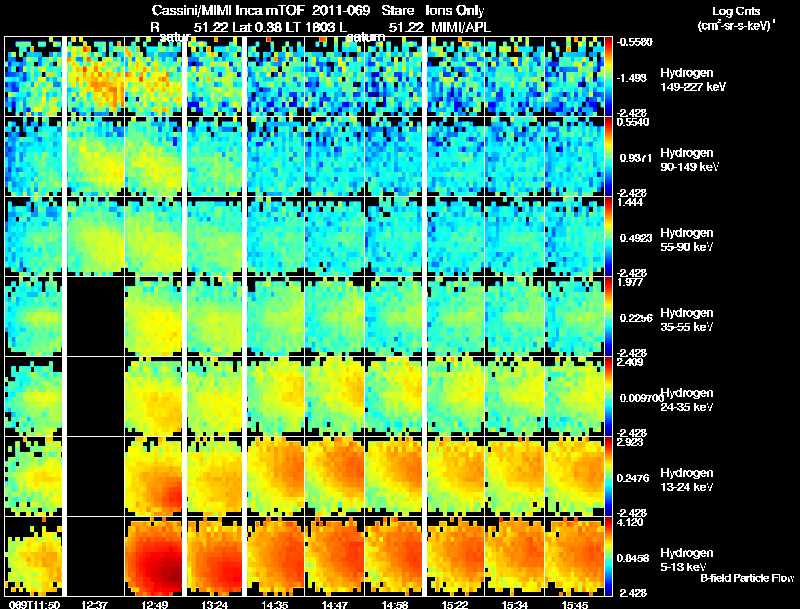This screenshot has height=609, width=800.
Task: Click the 2.409 color scale maximum
Action: pyautogui.click(x=630, y=363)
